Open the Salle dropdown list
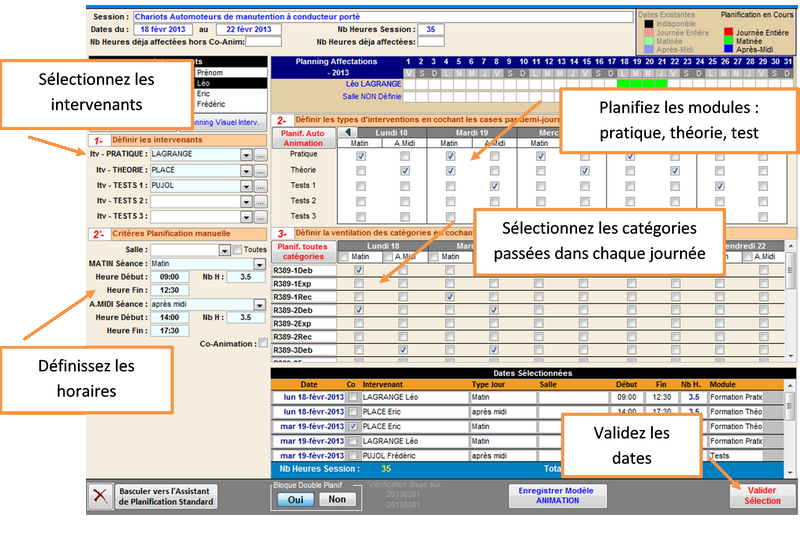The width and height of the screenshot is (800, 534). (x=225, y=250)
